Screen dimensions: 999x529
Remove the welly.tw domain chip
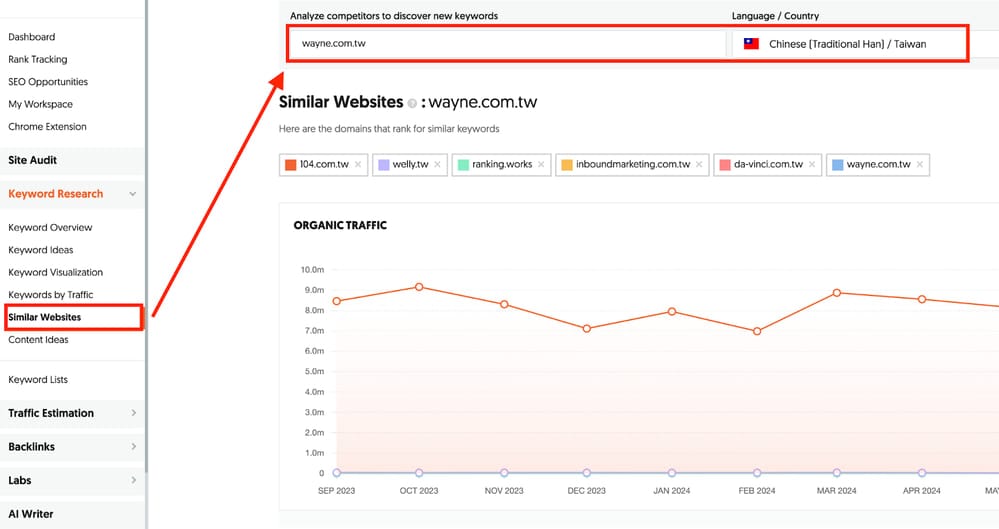point(438,164)
